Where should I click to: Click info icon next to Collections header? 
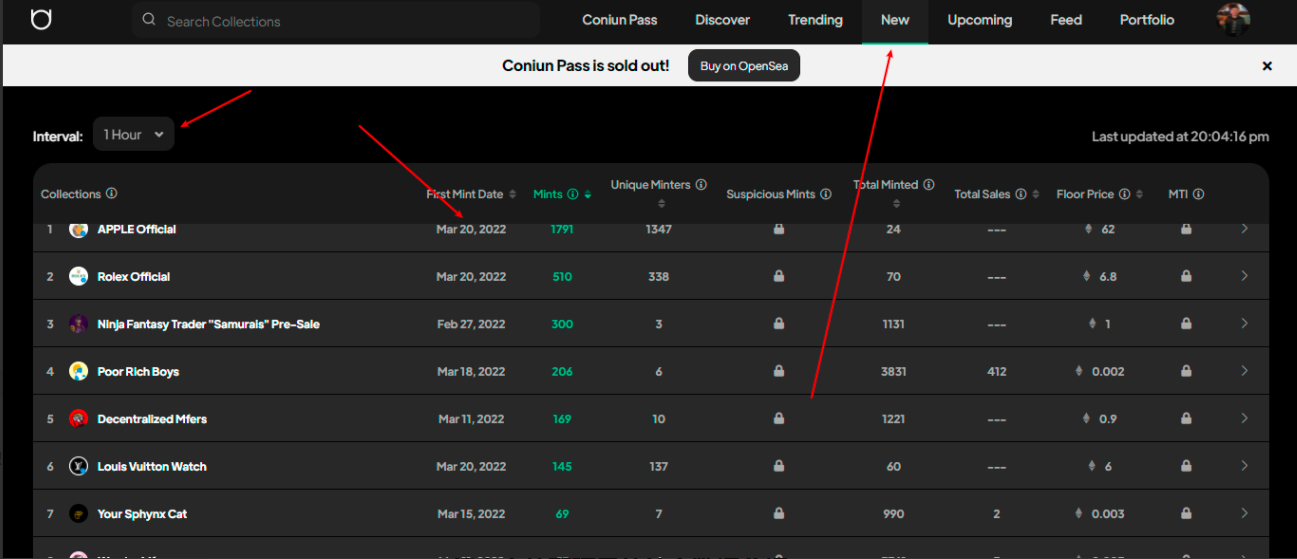pyautogui.click(x=112, y=194)
